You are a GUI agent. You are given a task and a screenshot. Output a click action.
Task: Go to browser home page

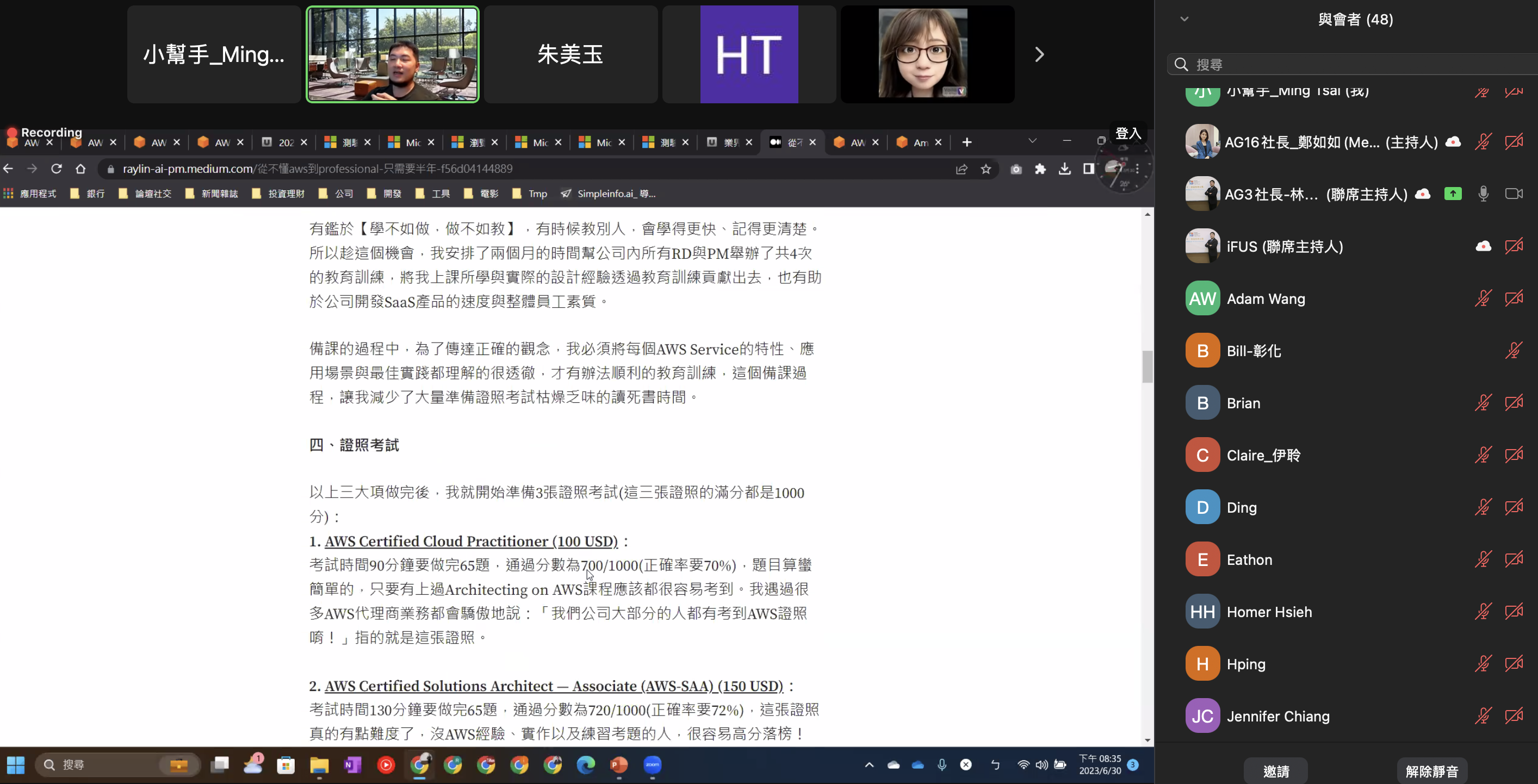coord(80,169)
